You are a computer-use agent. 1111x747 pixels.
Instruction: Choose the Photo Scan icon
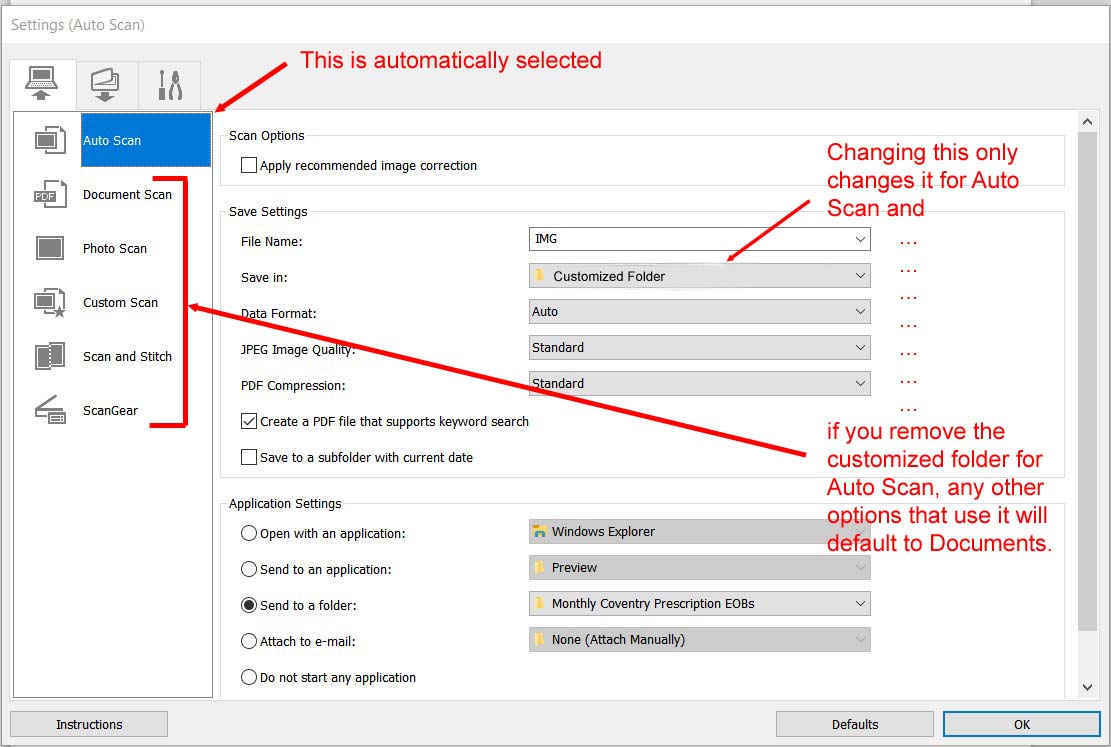[49, 248]
